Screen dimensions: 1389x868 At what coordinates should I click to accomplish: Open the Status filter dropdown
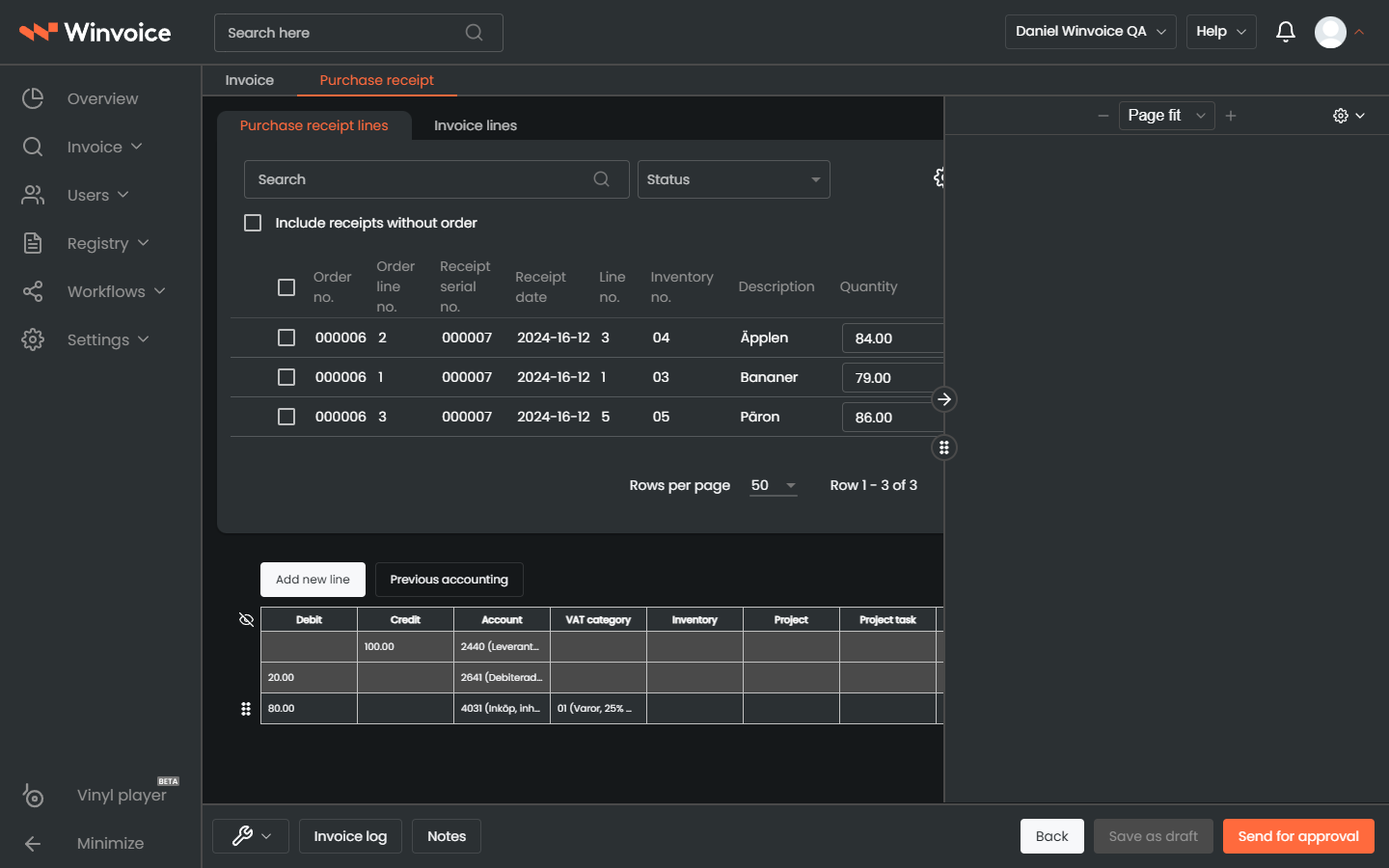tap(734, 179)
